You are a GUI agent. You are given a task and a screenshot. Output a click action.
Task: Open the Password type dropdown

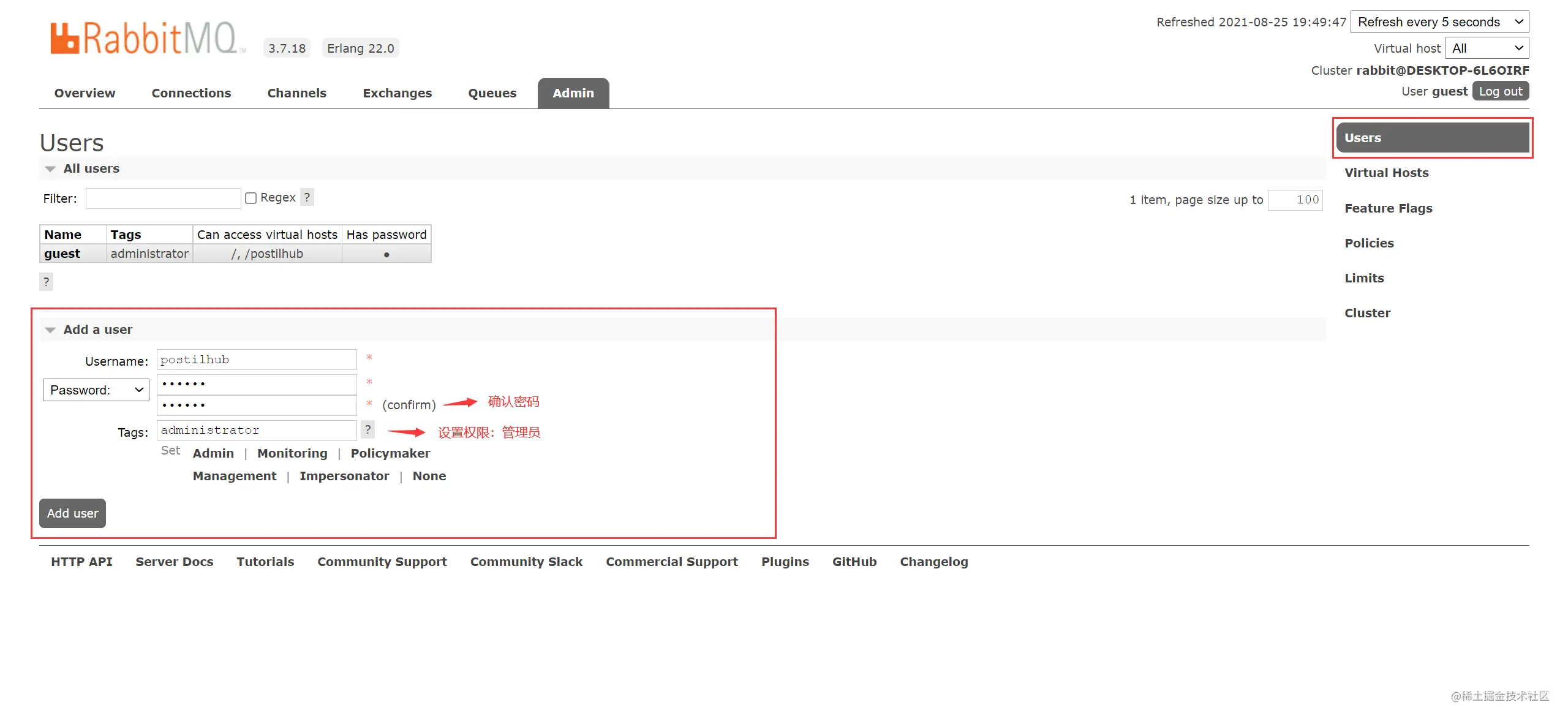(96, 390)
